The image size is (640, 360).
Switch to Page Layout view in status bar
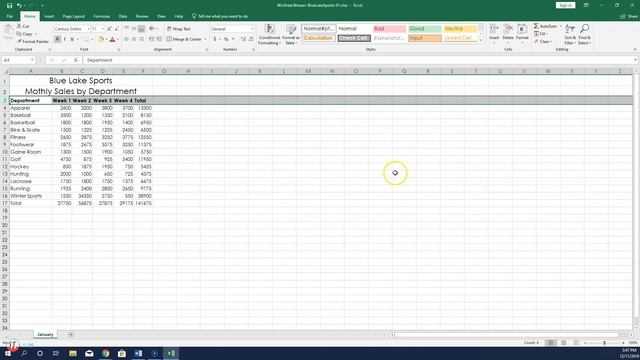563,343
